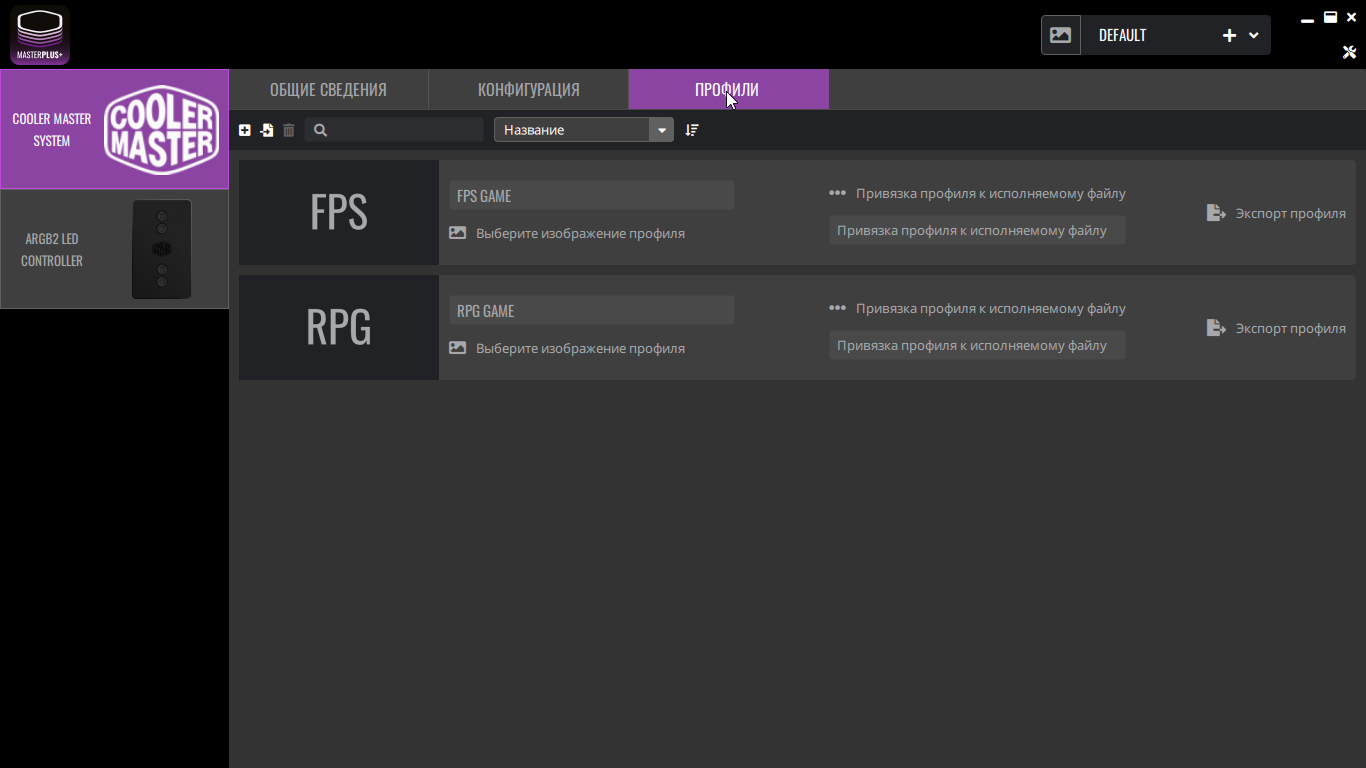The width and height of the screenshot is (1366, 768).
Task: Click the three-dots icon in RPG row
Action: [838, 308]
